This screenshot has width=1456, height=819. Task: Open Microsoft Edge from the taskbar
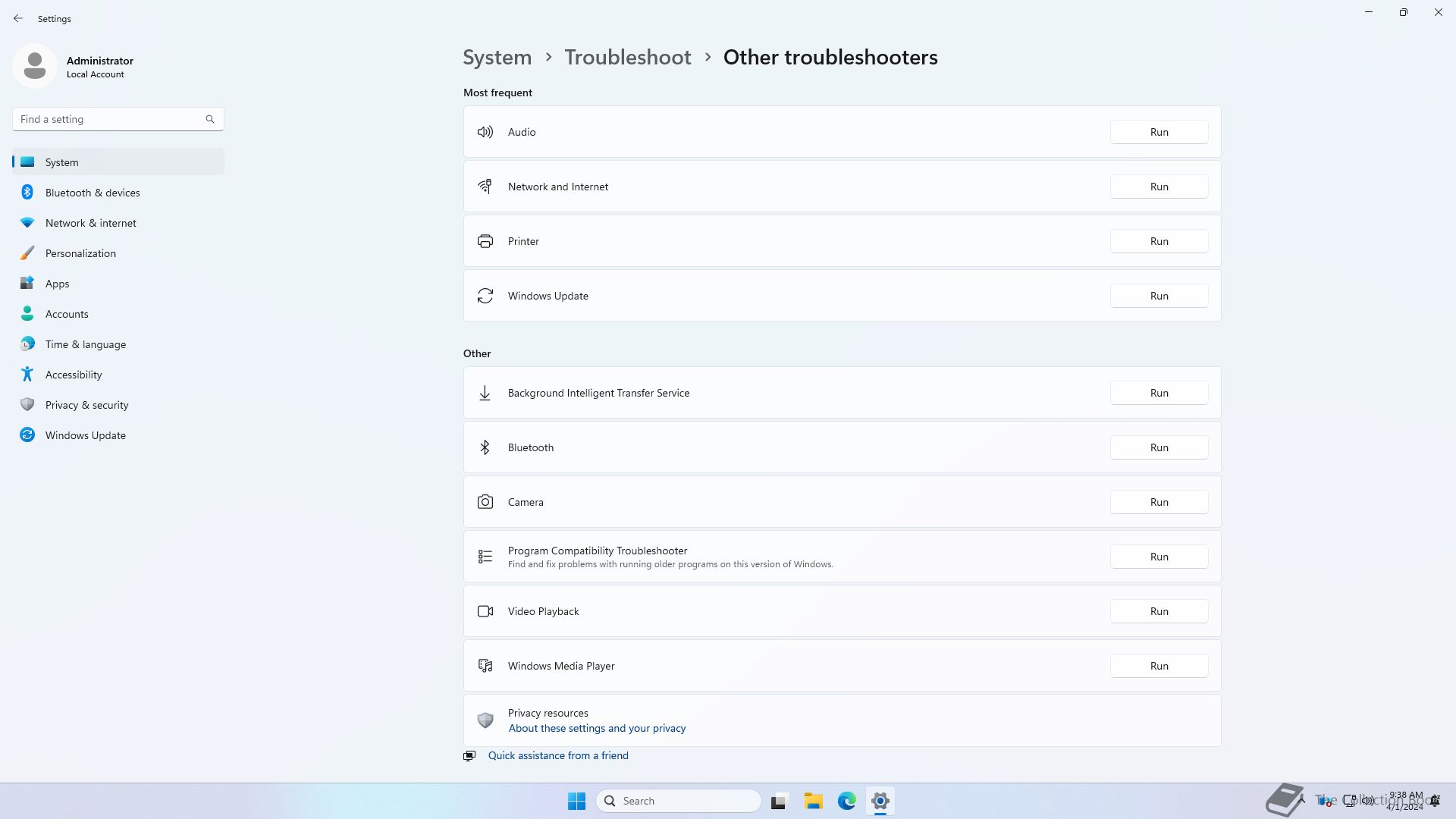(846, 801)
